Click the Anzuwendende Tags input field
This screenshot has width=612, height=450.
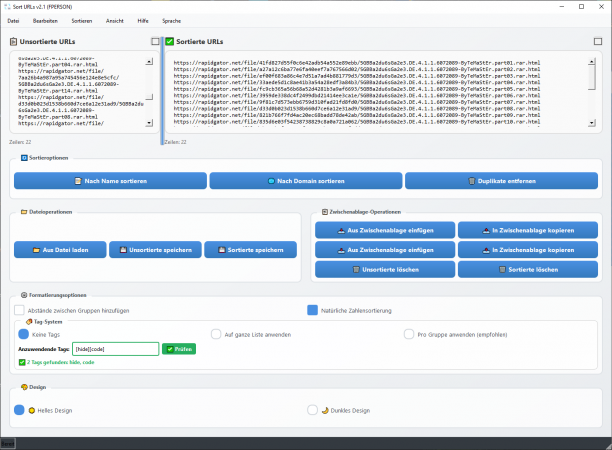[x=116, y=349]
